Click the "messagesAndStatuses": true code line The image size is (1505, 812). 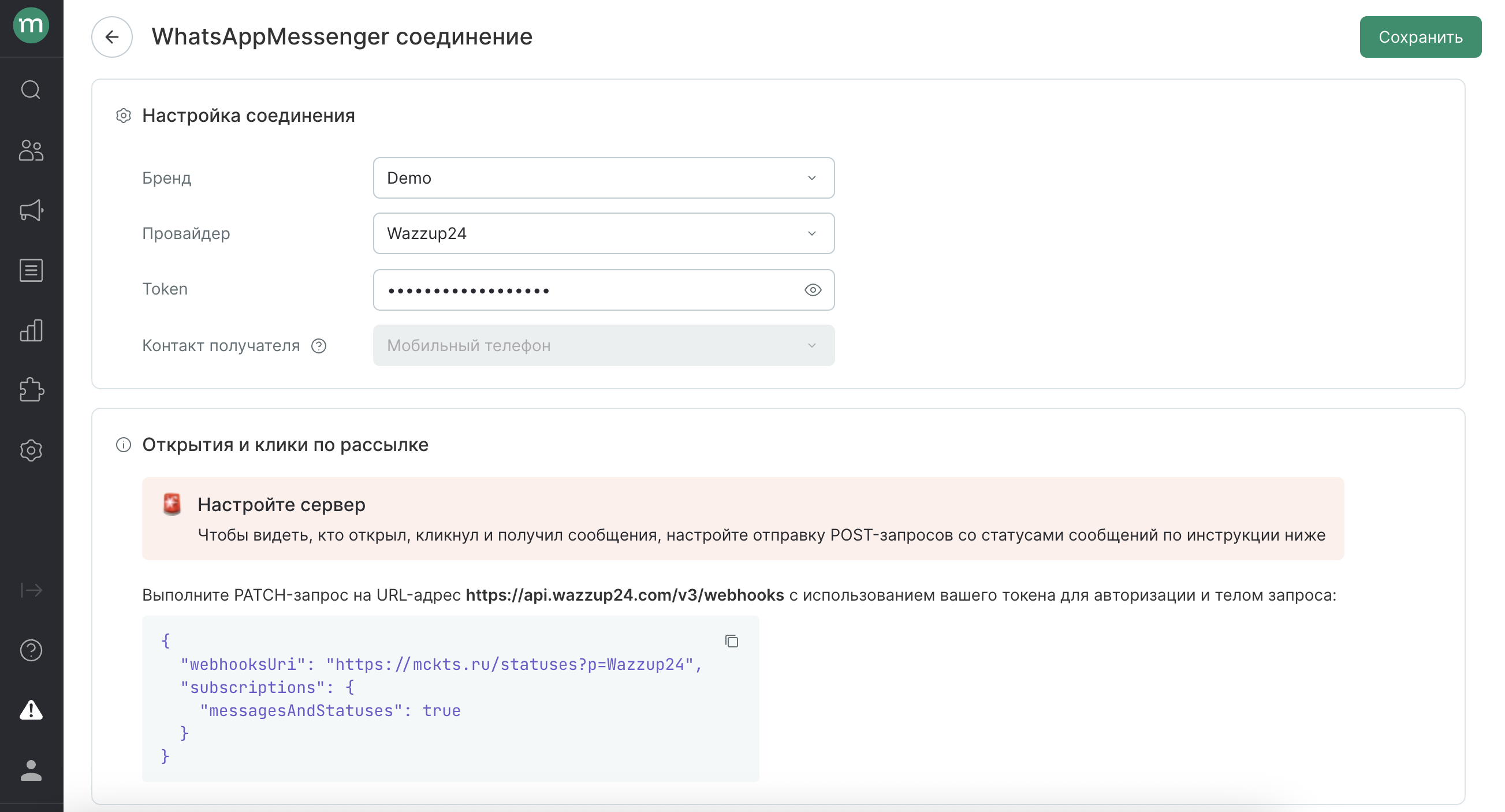coord(330,710)
